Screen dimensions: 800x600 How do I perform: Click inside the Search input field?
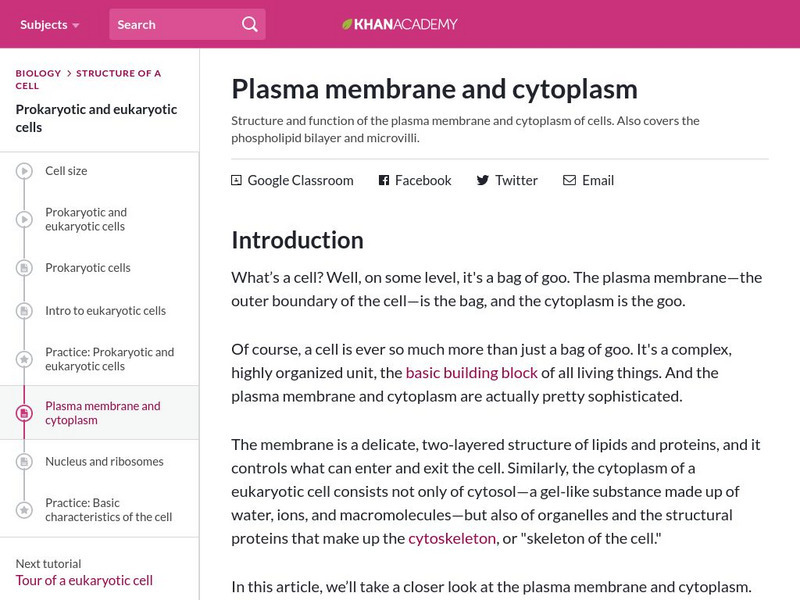pyautogui.click(x=170, y=23)
